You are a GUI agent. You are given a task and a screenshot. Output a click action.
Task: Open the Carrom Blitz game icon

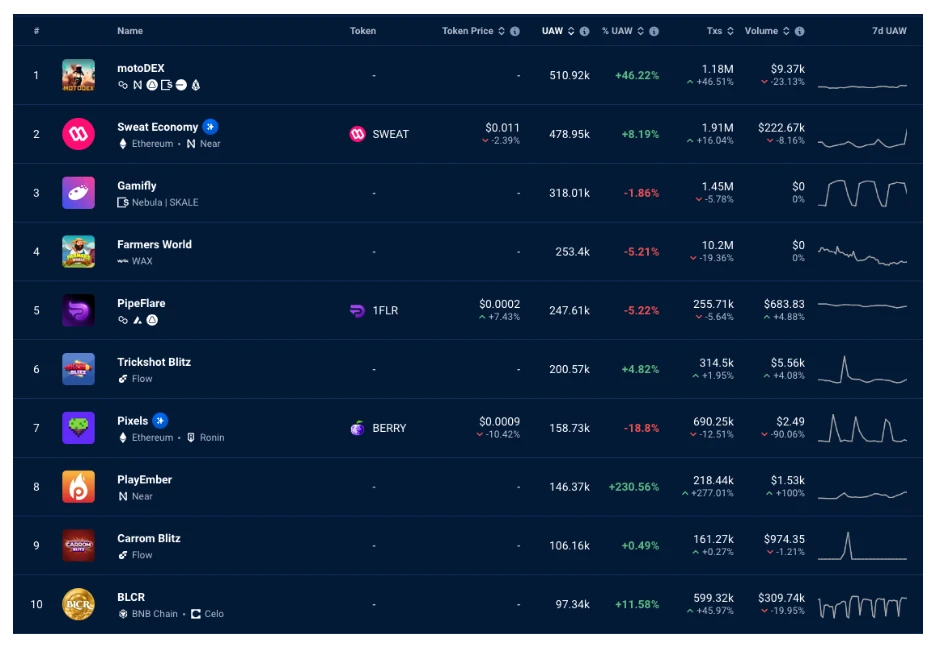tap(79, 545)
